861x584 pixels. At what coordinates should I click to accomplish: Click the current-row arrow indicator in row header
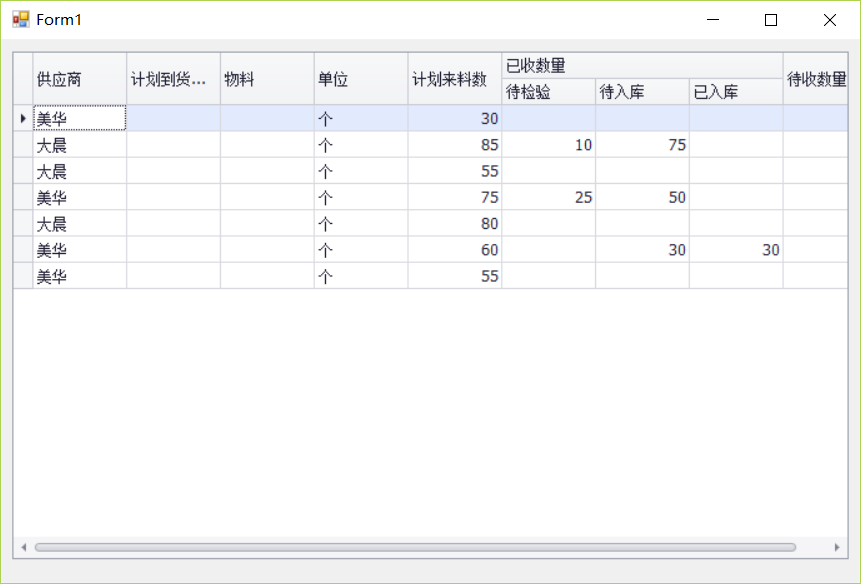(x=23, y=118)
